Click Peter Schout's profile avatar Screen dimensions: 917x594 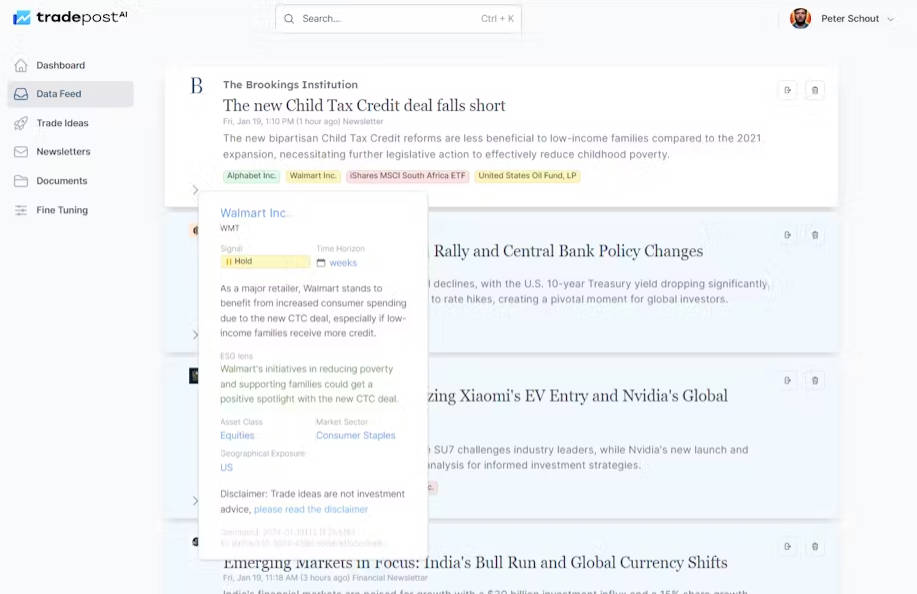(800, 18)
